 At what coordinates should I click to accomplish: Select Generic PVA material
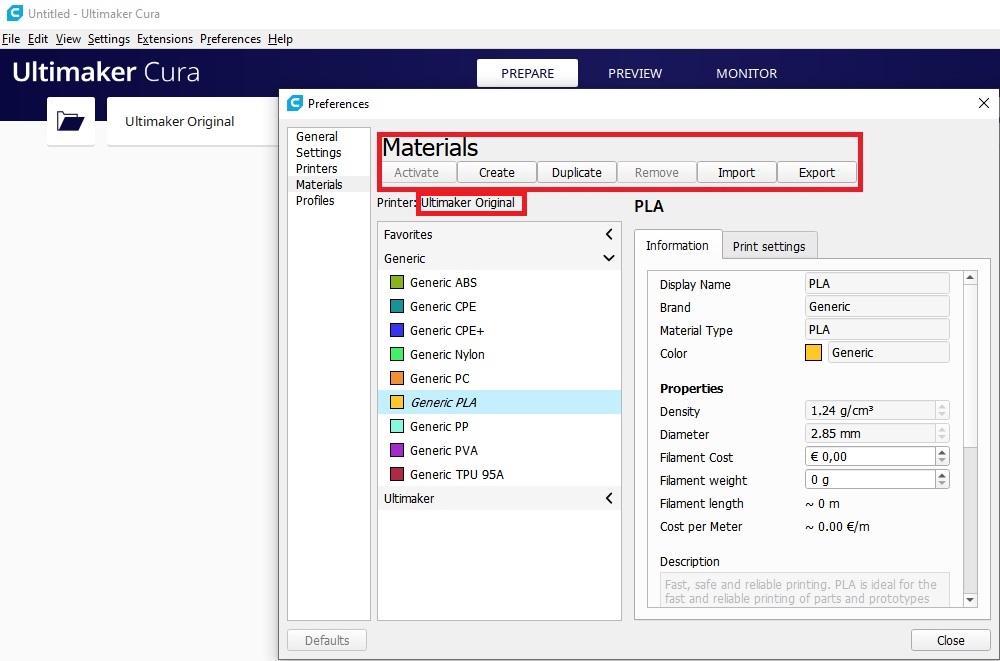(x=499, y=450)
